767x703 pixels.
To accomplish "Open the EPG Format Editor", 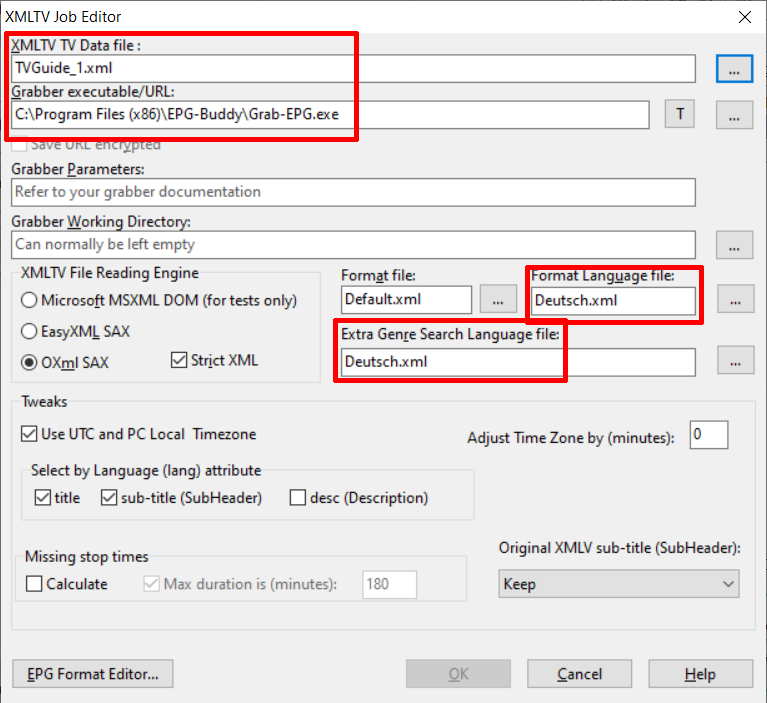I will (x=92, y=674).
